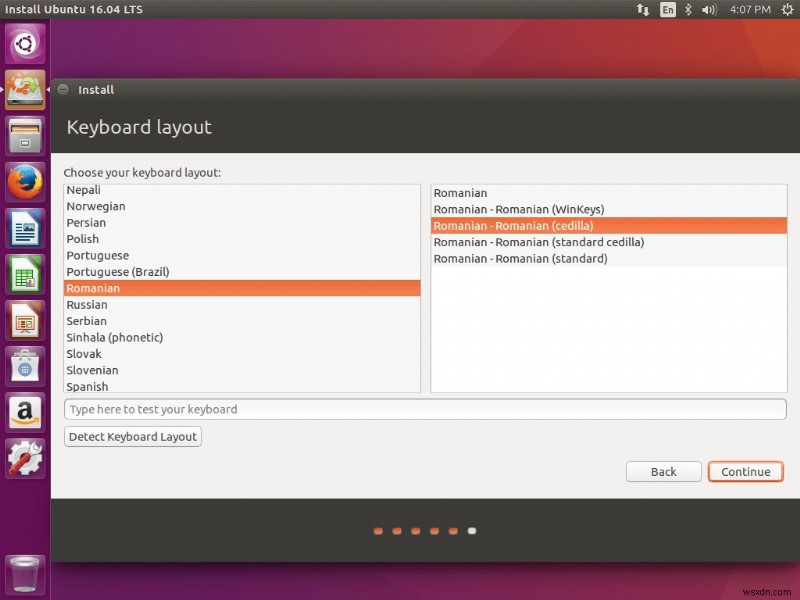Click the volume icon in the top panel
800x600 pixels.
(708, 9)
